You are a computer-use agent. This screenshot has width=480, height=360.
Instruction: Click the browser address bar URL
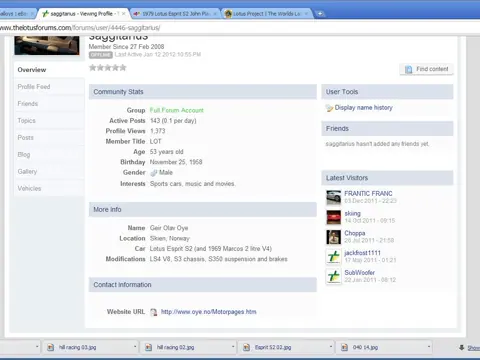tap(80, 28)
